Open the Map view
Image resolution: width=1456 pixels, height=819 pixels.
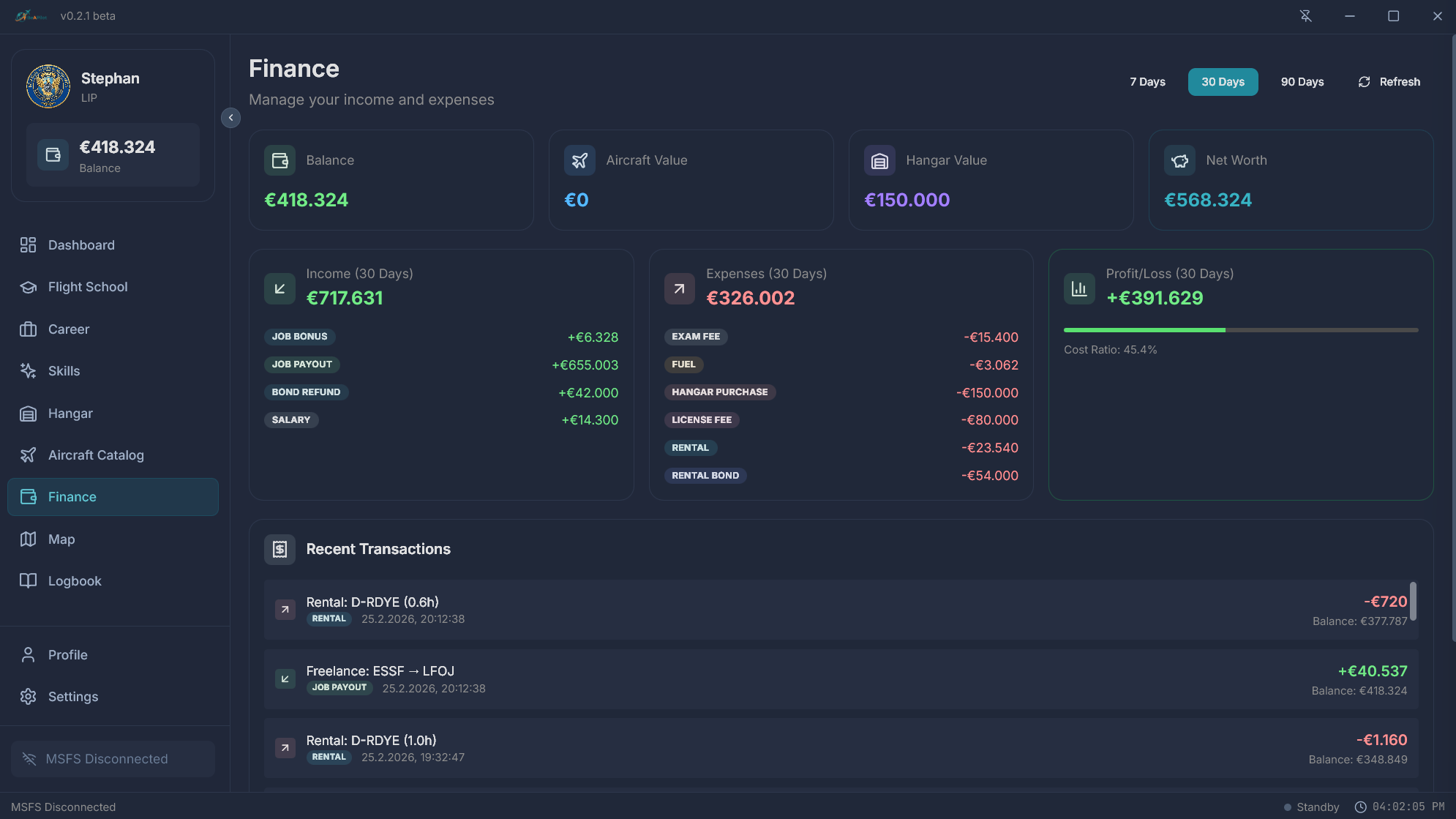pyautogui.click(x=61, y=539)
